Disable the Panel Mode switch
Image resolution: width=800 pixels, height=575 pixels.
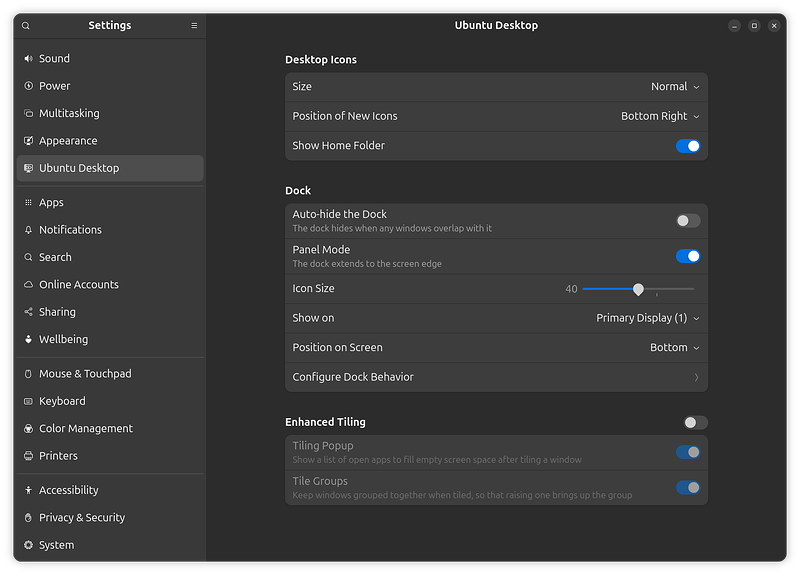[x=688, y=256]
